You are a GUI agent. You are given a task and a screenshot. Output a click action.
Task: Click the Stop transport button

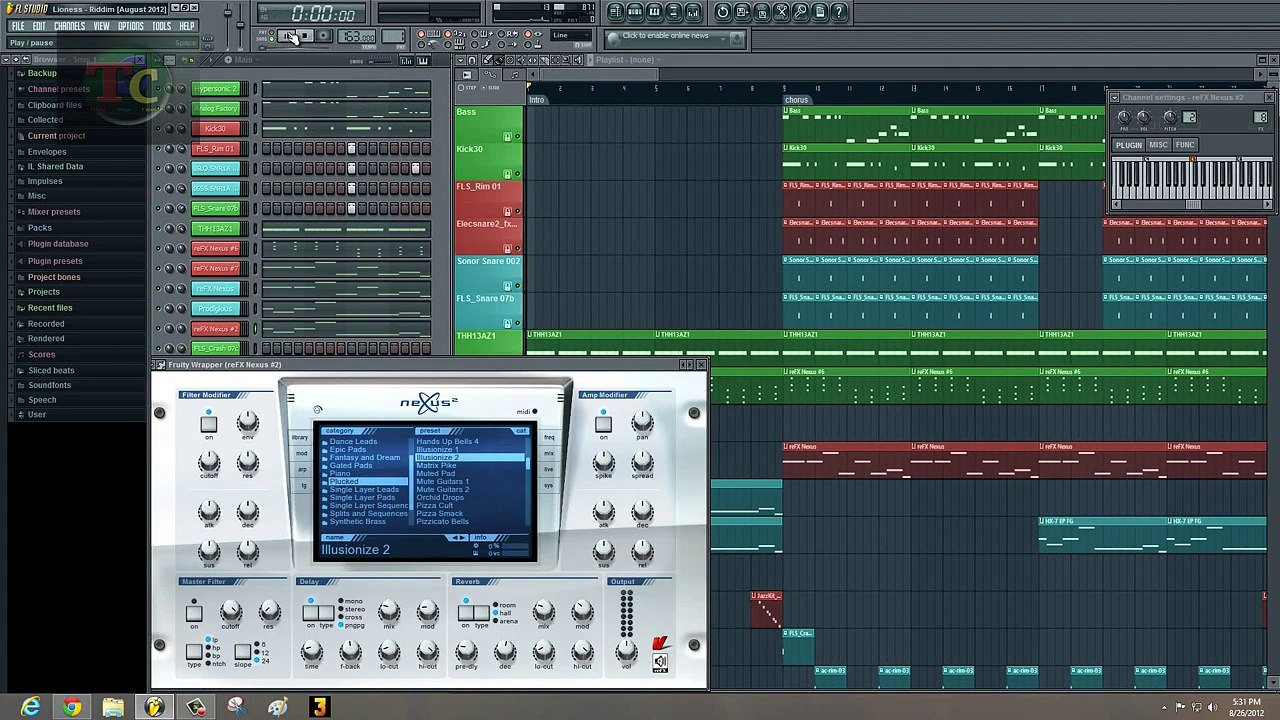(306, 36)
